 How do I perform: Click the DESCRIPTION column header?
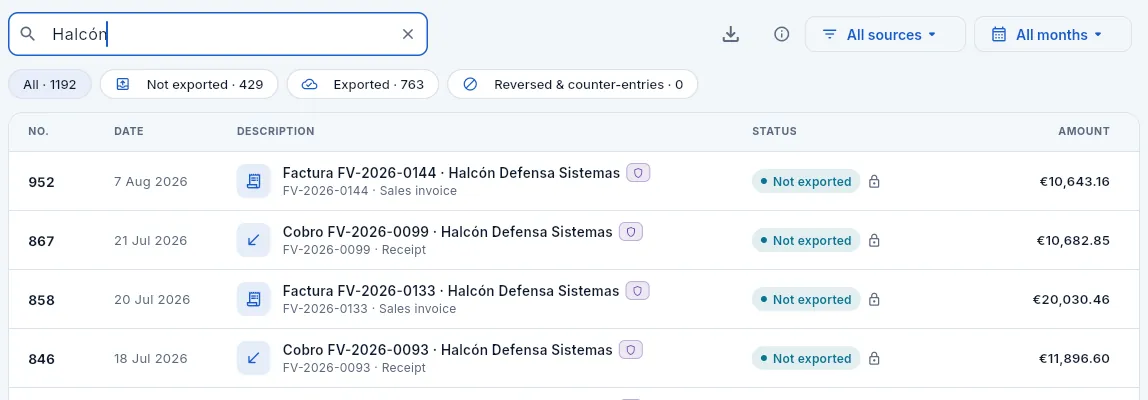coord(275,131)
